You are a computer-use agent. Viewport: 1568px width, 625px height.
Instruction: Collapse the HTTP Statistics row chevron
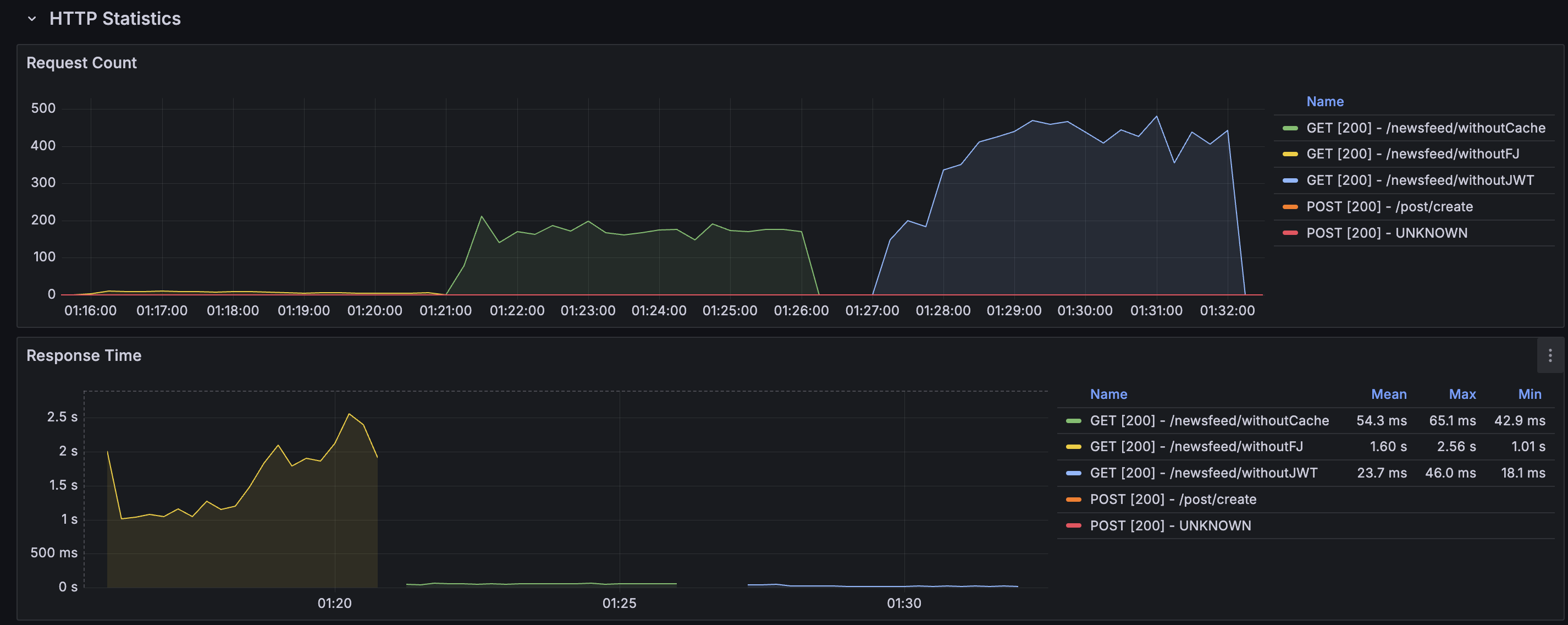[x=32, y=19]
